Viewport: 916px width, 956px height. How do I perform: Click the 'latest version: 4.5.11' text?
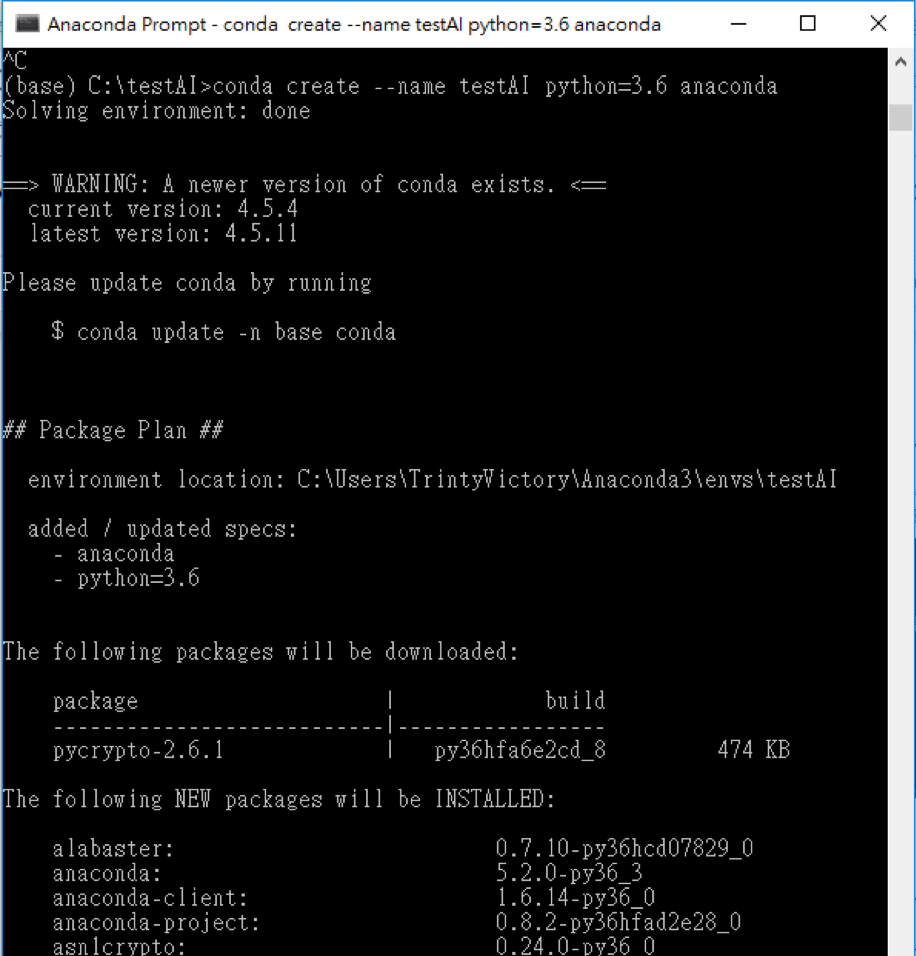pyautogui.click(x=163, y=234)
